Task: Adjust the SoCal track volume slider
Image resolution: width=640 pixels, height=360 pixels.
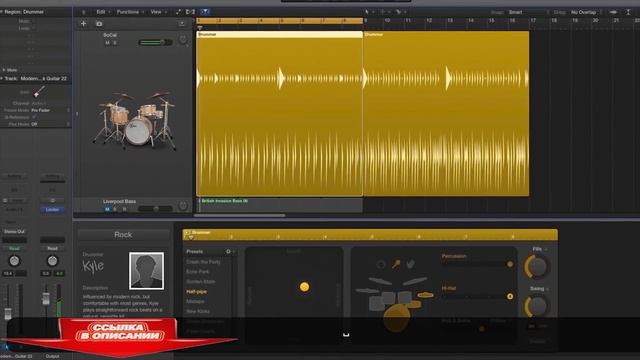Action: pyautogui.click(x=155, y=42)
